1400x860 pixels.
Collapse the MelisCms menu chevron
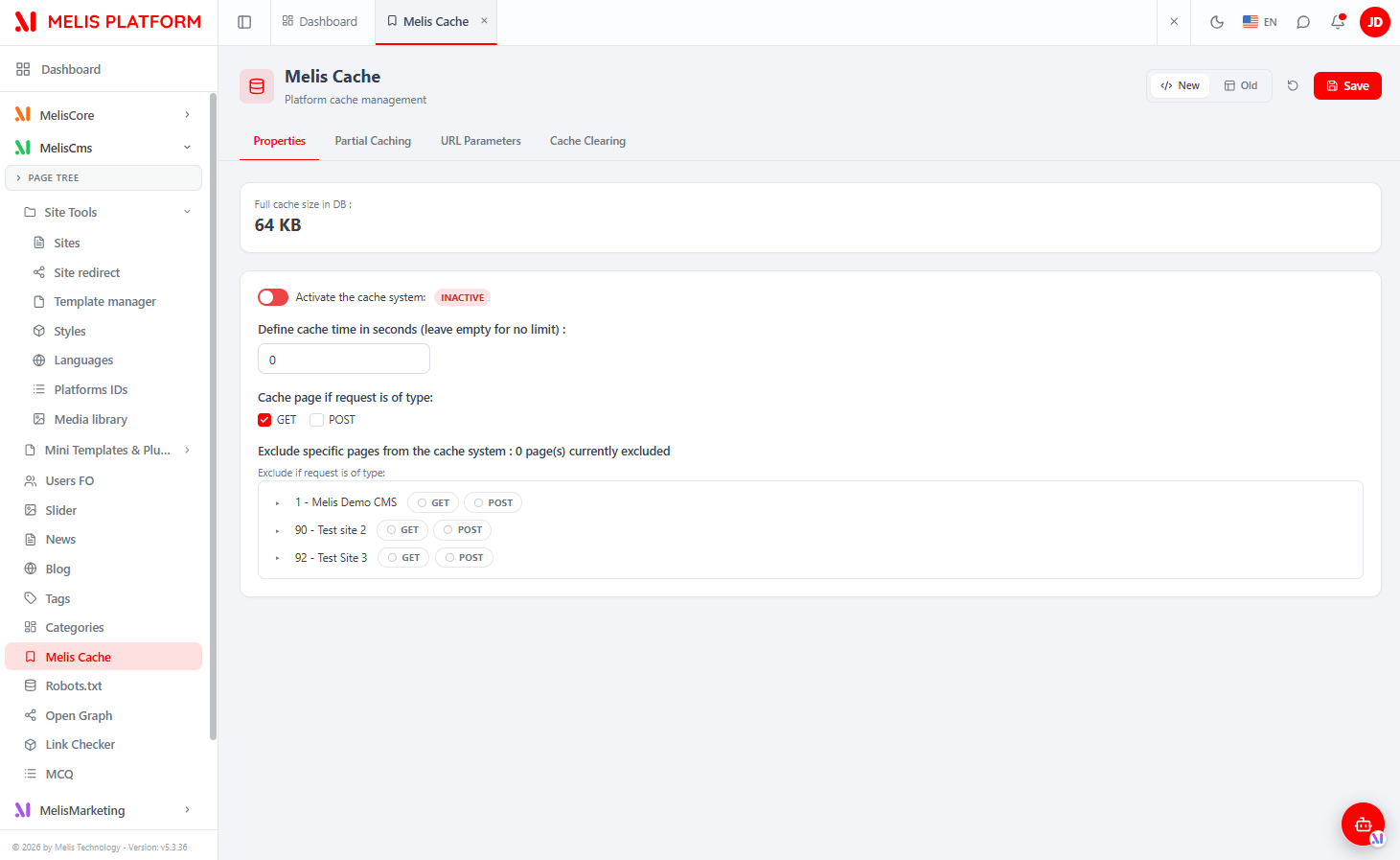click(187, 148)
